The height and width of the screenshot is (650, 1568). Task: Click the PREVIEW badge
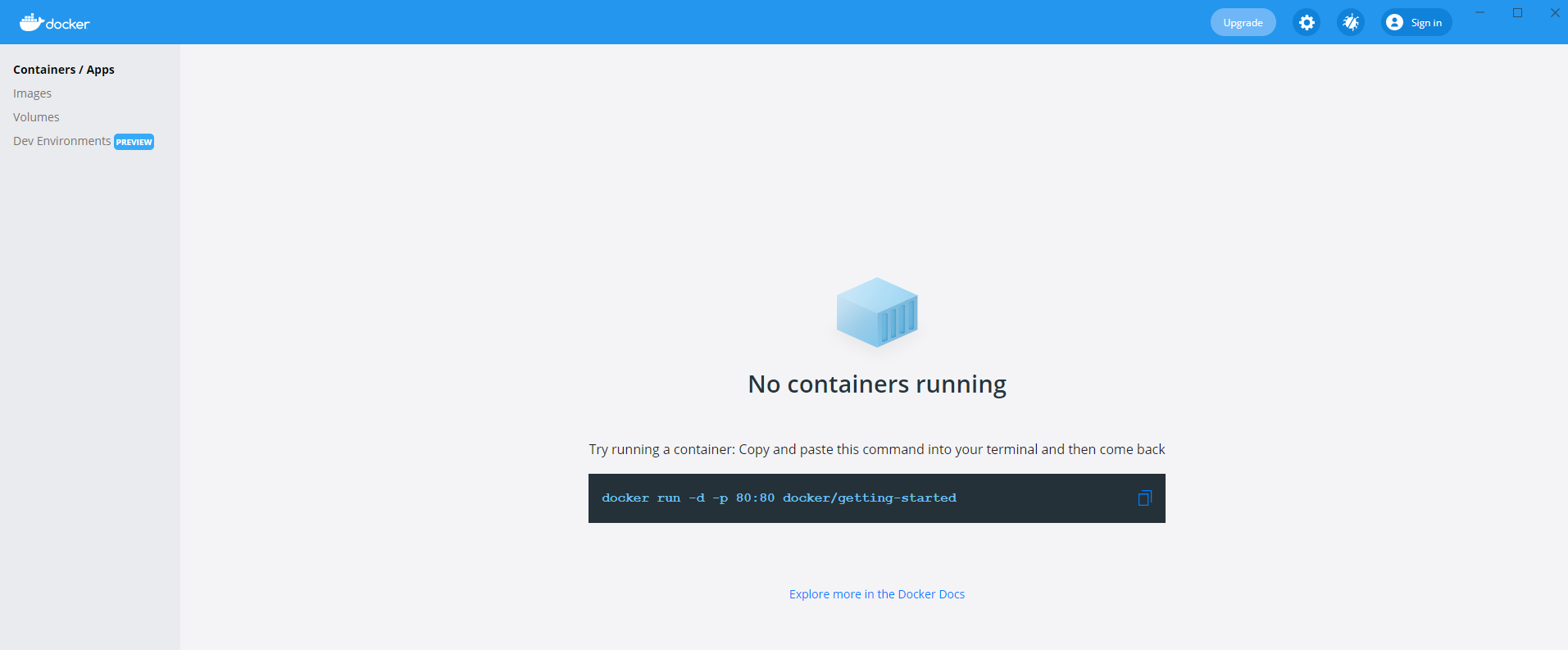tap(134, 142)
